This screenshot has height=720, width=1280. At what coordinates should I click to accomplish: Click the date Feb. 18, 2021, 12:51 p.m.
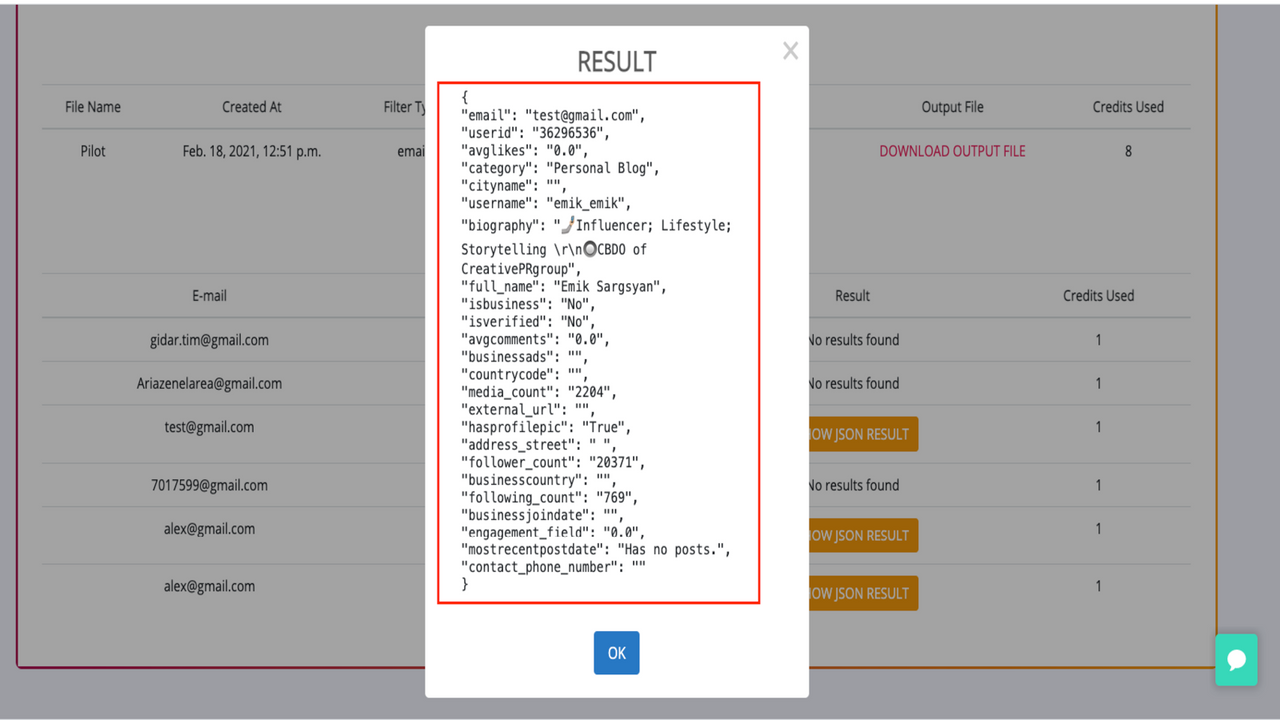click(252, 151)
